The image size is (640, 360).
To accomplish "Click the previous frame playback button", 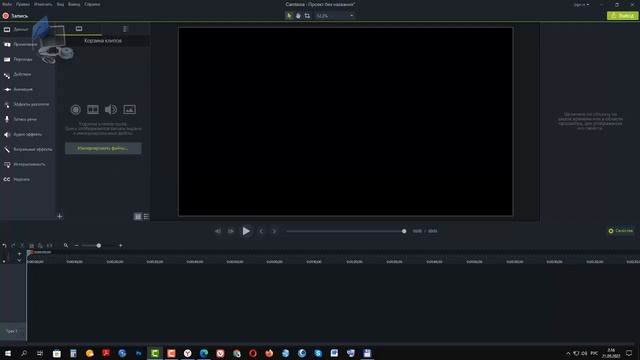I will pos(218,231).
